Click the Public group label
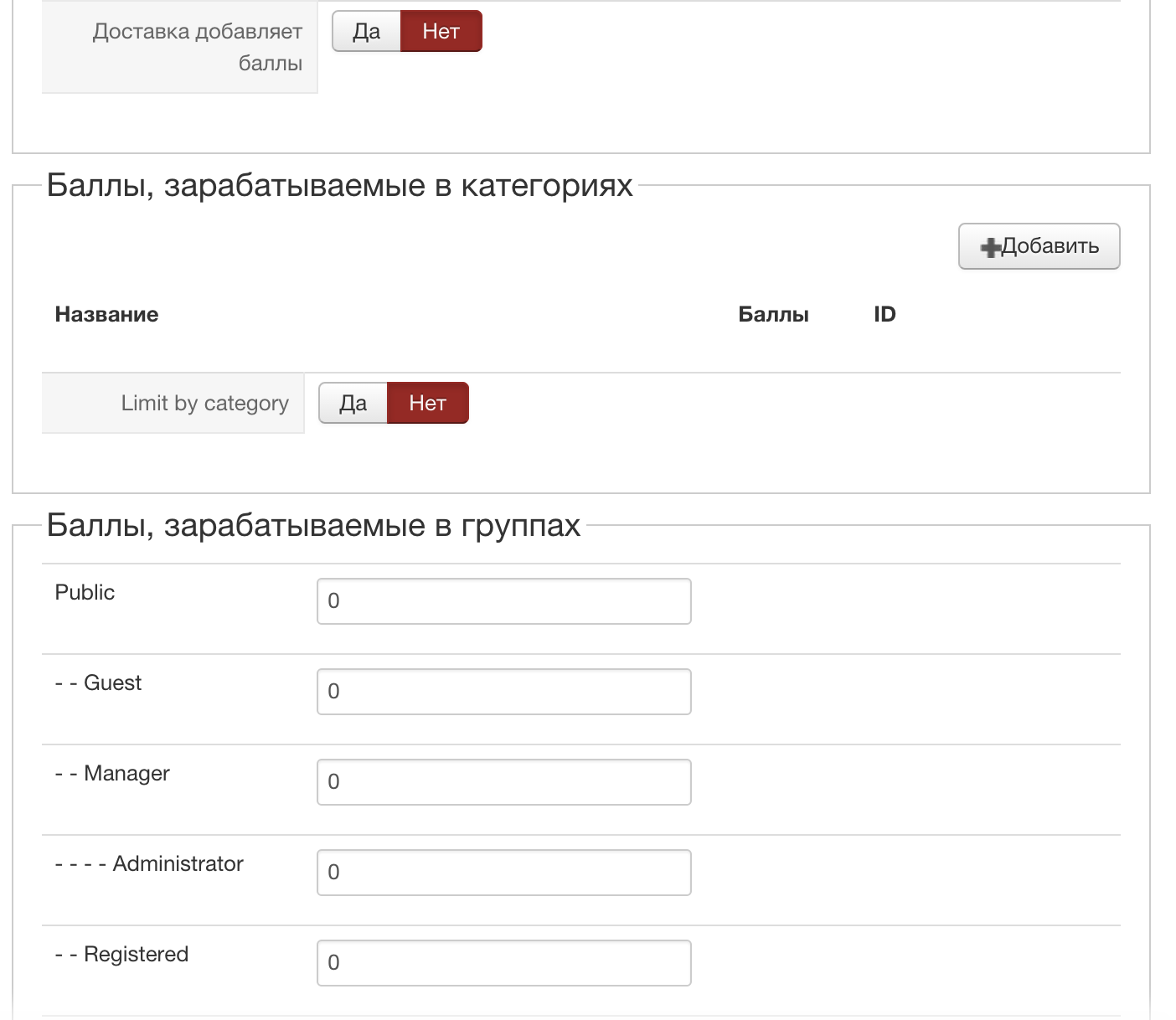 [85, 593]
